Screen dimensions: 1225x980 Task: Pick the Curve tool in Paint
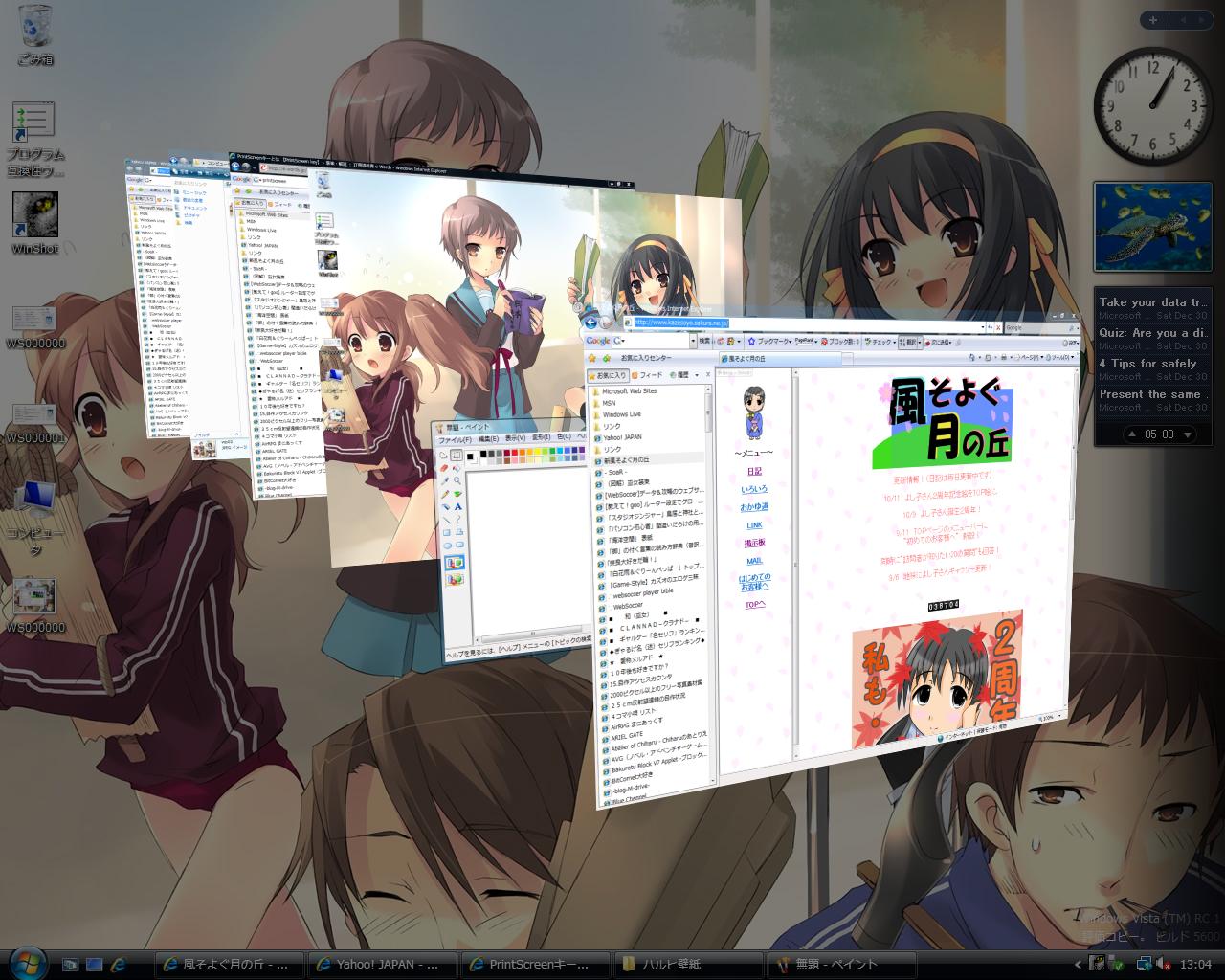tap(458, 520)
